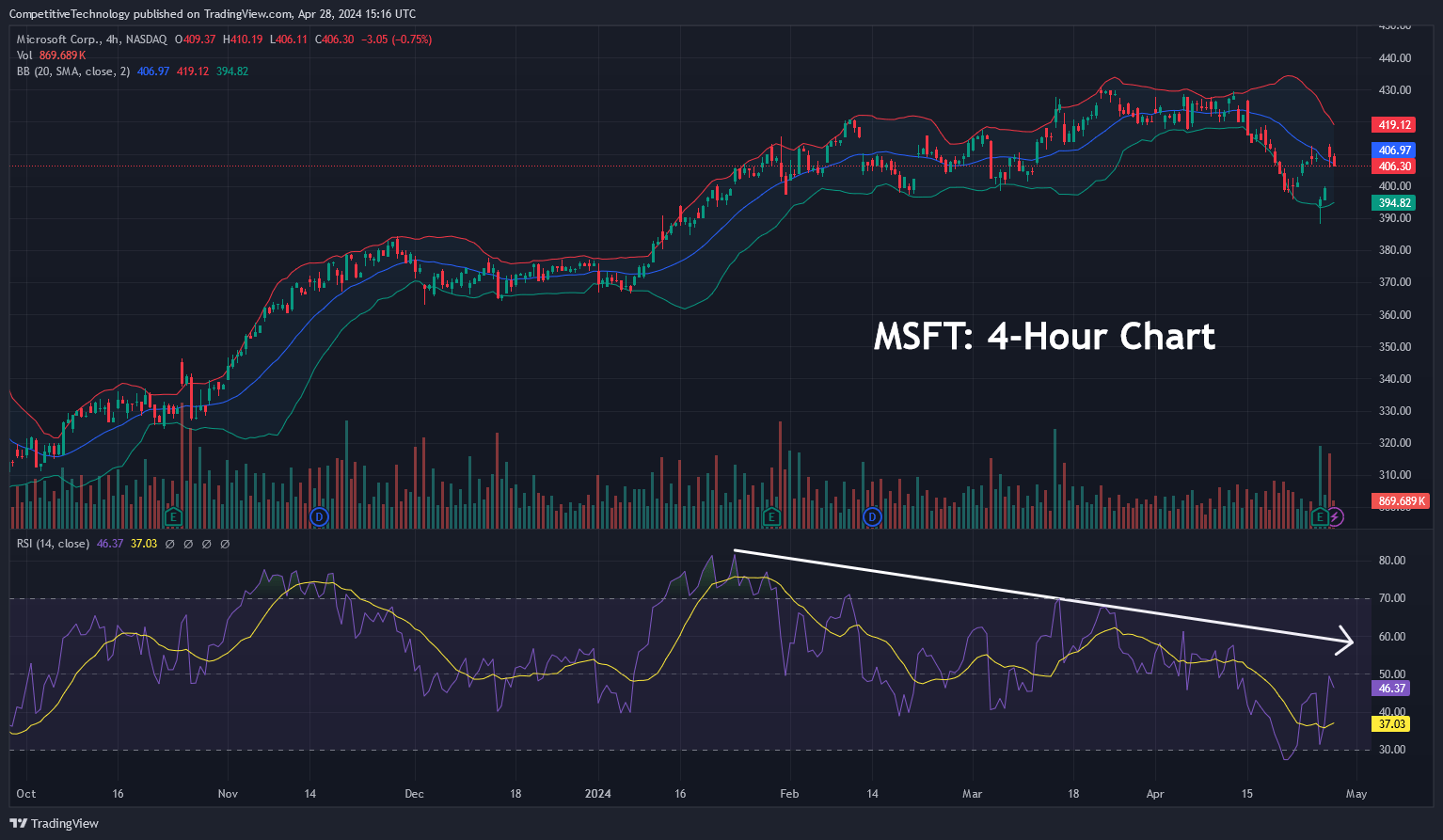The width and height of the screenshot is (1443, 840).
Task: Click the 'May' label on the time axis
Action: pos(1356,794)
